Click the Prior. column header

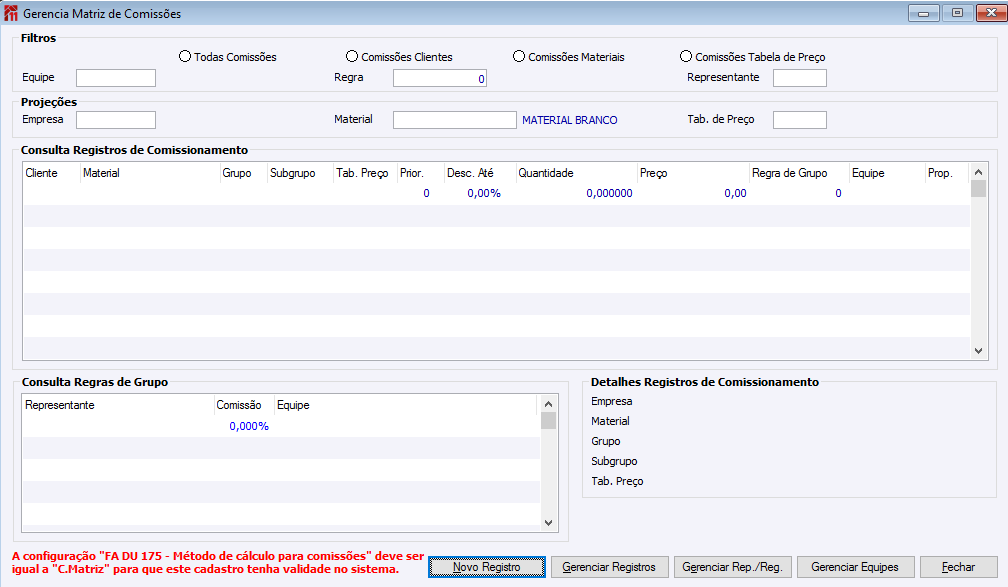tap(420, 173)
